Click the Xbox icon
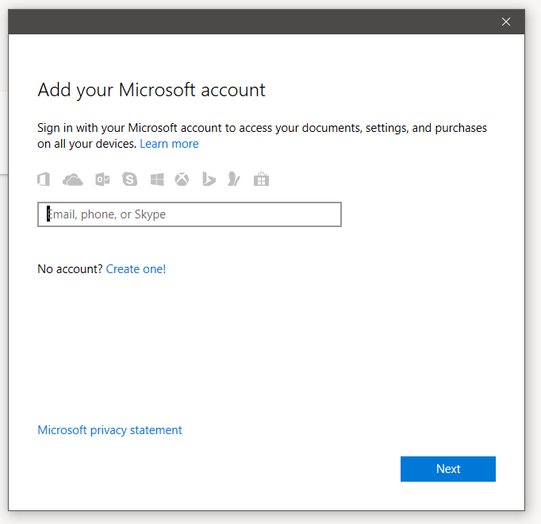Image resolution: width=541 pixels, height=524 pixels. tap(182, 179)
